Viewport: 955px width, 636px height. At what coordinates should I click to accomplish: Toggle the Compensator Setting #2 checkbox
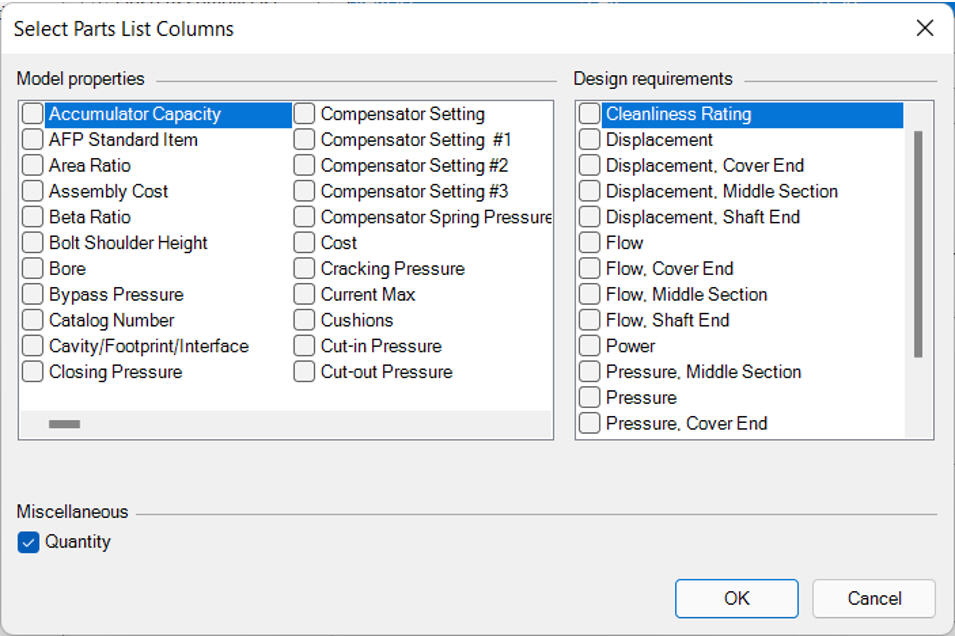(x=305, y=166)
